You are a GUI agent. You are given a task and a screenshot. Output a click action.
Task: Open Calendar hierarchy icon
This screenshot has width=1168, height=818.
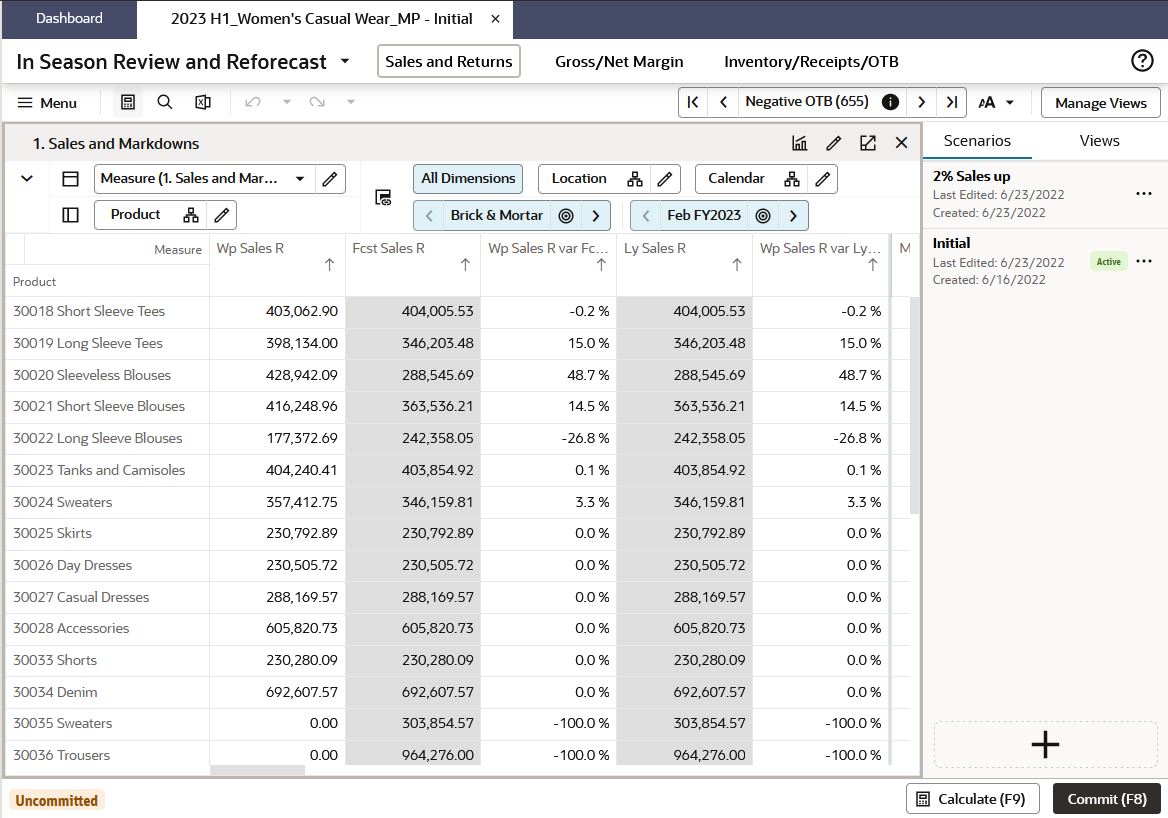[x=792, y=179]
